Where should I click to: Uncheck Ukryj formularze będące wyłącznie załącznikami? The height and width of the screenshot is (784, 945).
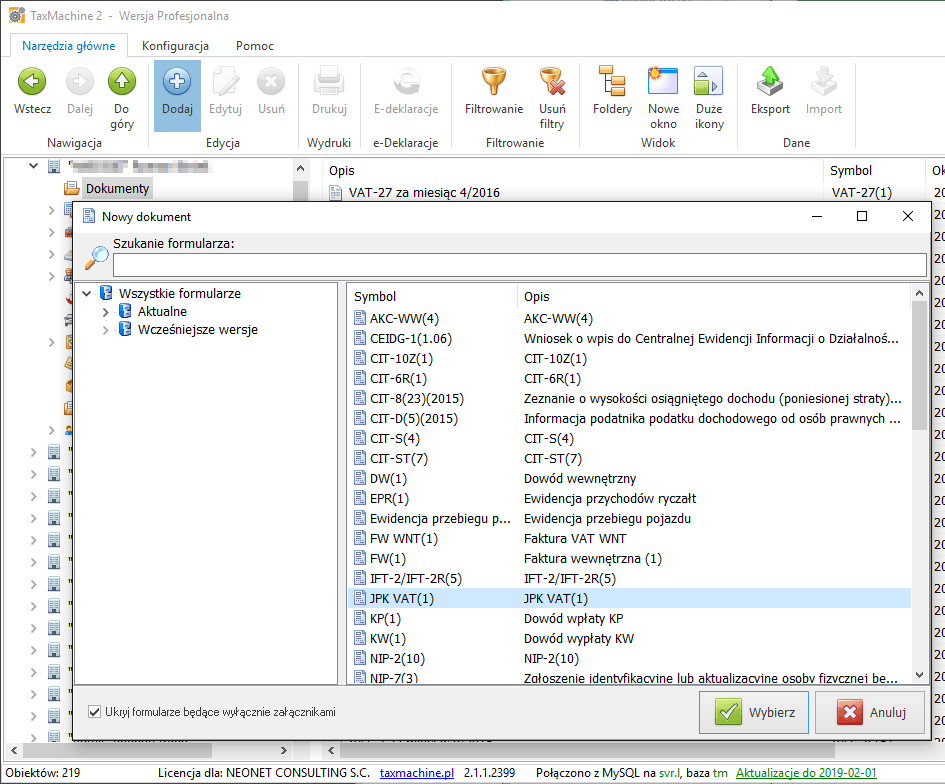[95, 712]
